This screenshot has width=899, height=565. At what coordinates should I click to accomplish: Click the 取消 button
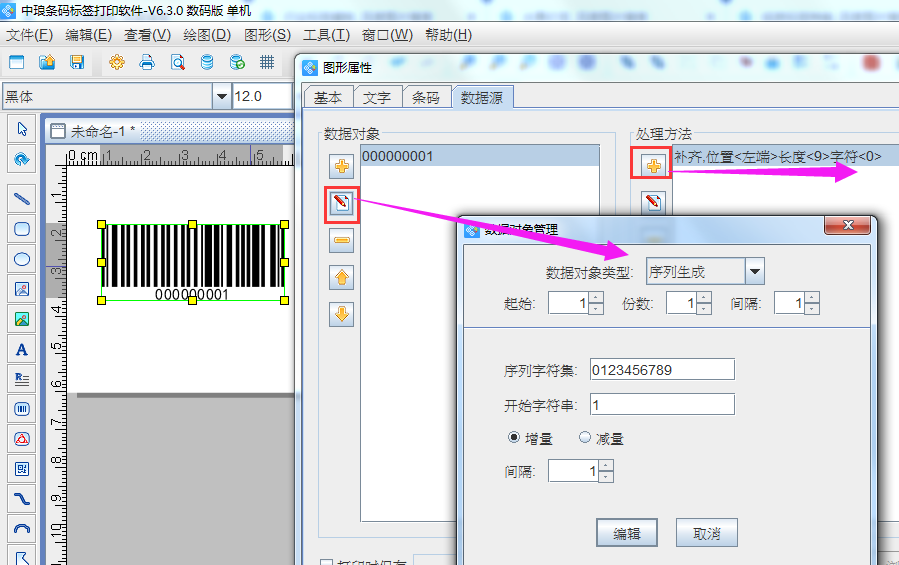[706, 533]
